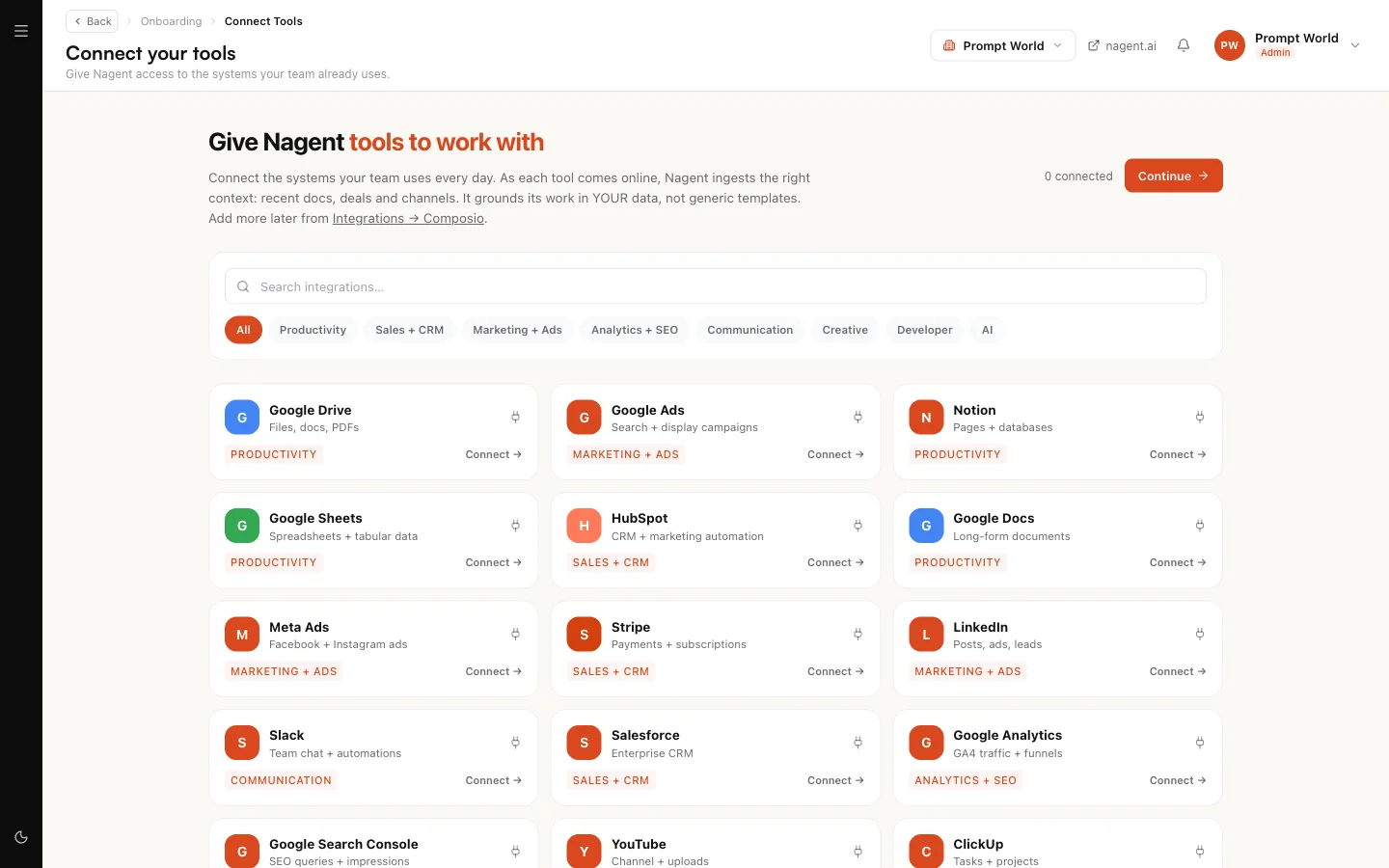Screen dimensions: 1389x868
Task: Click the plug icon on Google Drive card
Action: click(515, 417)
